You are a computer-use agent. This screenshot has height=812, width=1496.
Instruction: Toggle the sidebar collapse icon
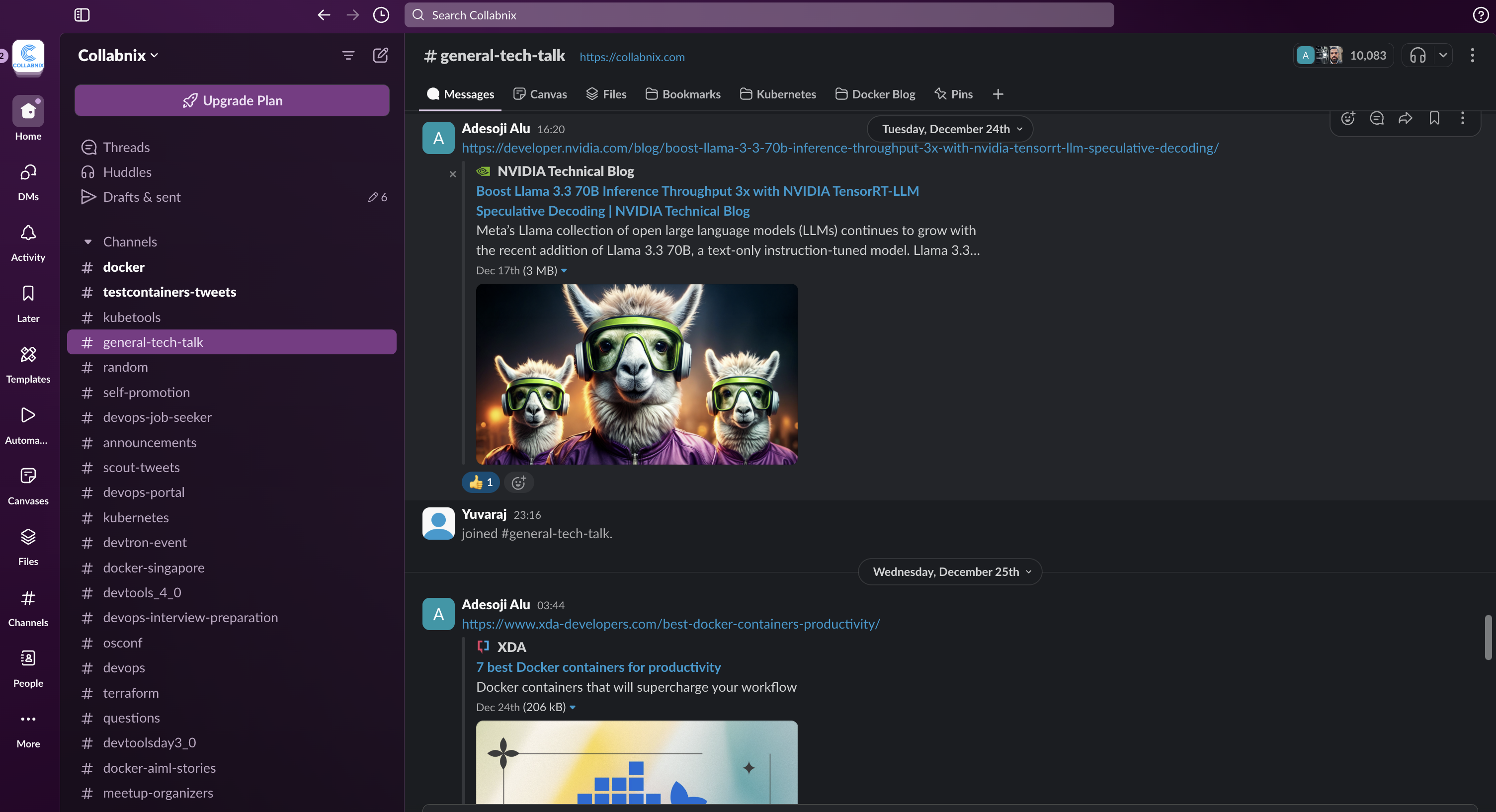pos(82,15)
